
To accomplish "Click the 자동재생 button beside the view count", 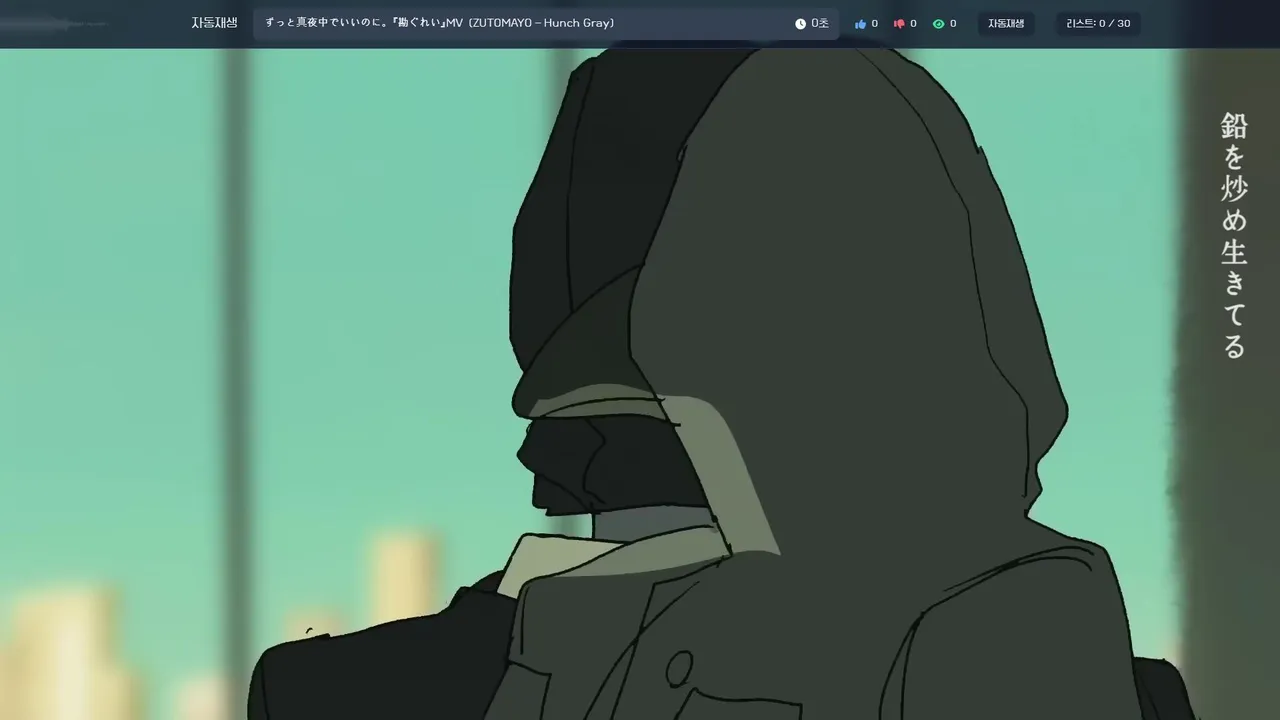I will (1006, 24).
